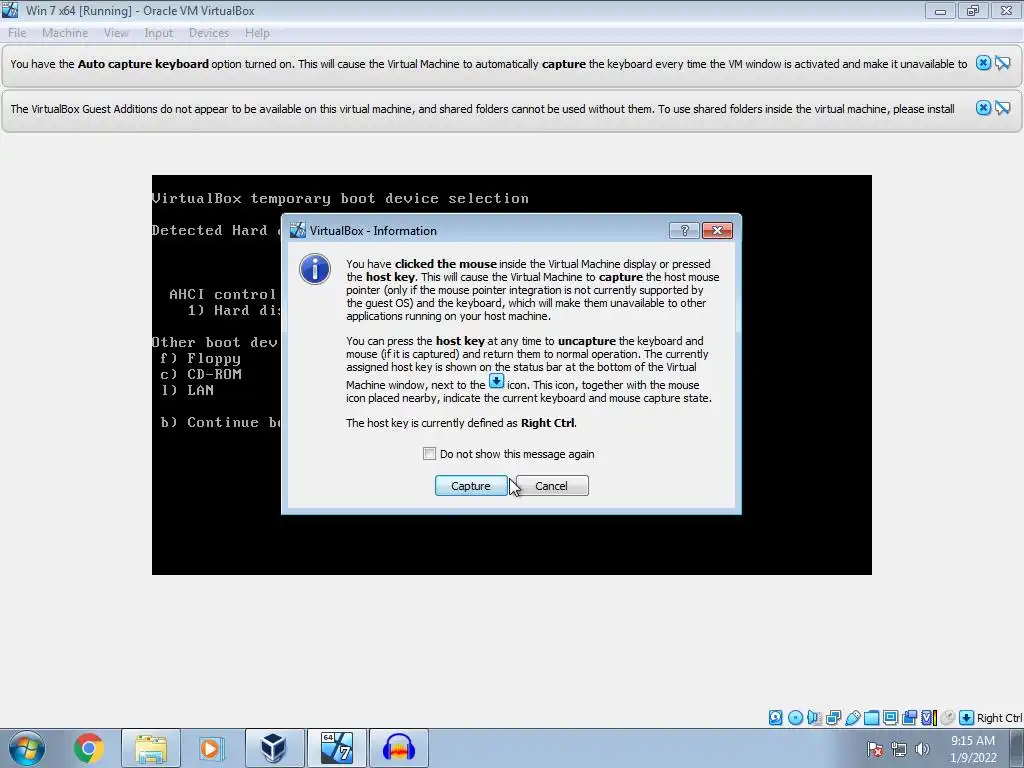This screenshot has height=768, width=1024.
Task: Click the VirtualBox icon in dialog title bar
Action: (x=298, y=231)
